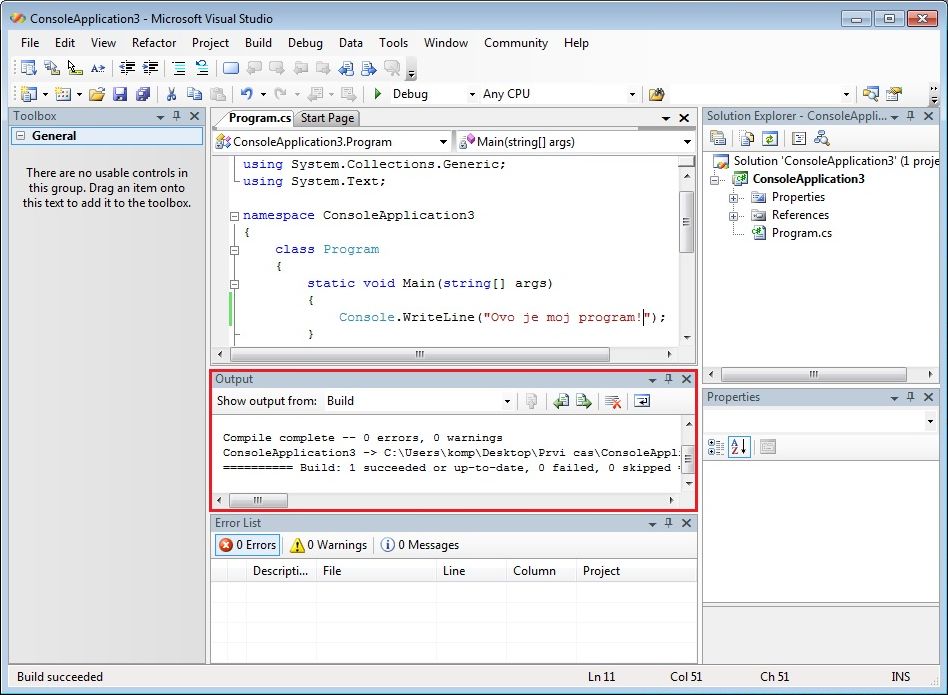The height and width of the screenshot is (695, 948).
Task: Click the Find in Files folder icon
Action: 657,94
